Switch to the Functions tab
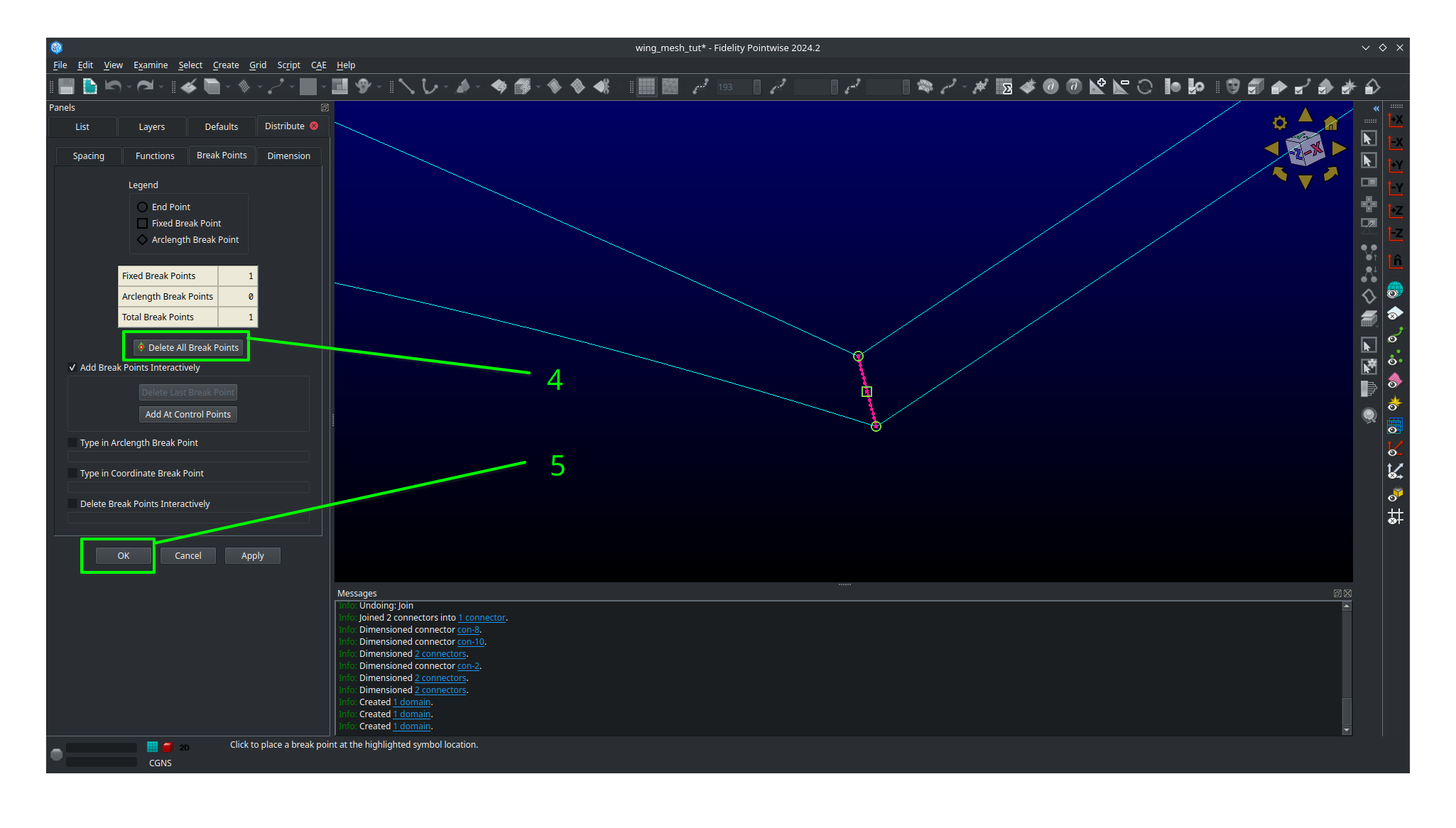Image resolution: width=1456 pixels, height=828 pixels. tap(155, 156)
